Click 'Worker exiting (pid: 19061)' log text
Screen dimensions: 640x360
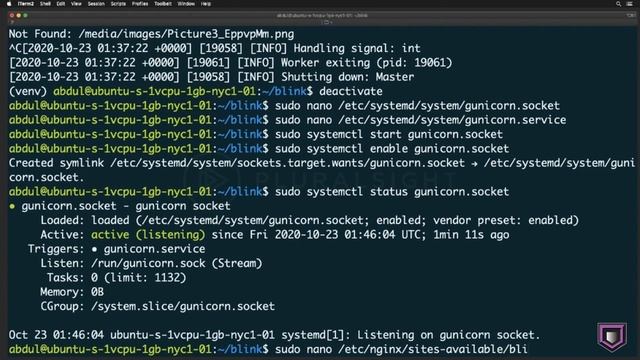point(366,62)
